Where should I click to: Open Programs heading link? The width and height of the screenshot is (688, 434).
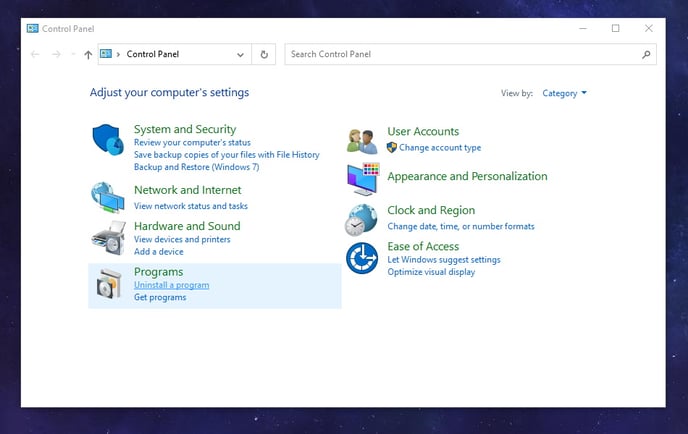click(158, 272)
